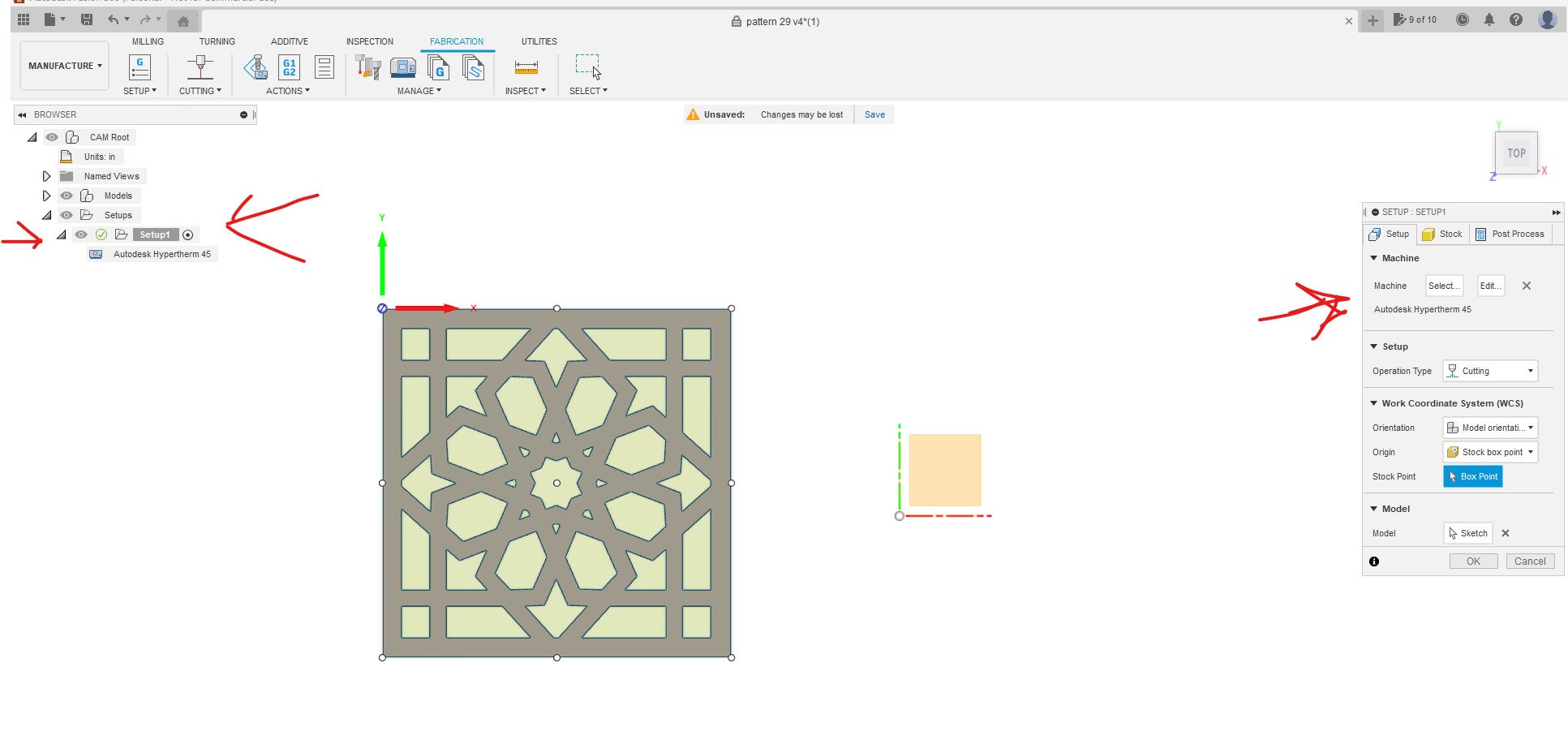Go to the Home tab icon
Image resolution: width=1568 pixels, height=753 pixels.
click(x=183, y=21)
